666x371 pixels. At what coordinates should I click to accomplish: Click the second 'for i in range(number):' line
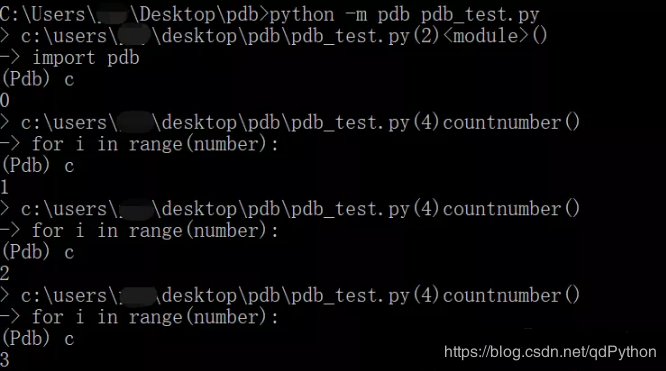pos(155,231)
